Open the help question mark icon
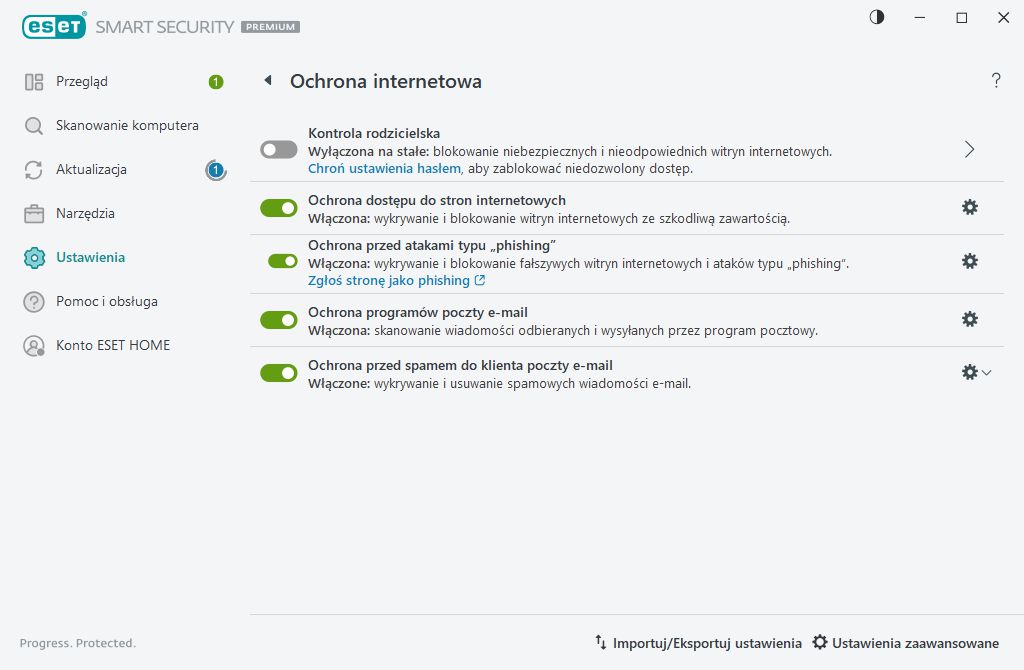The width and height of the screenshot is (1024, 670). tap(996, 81)
